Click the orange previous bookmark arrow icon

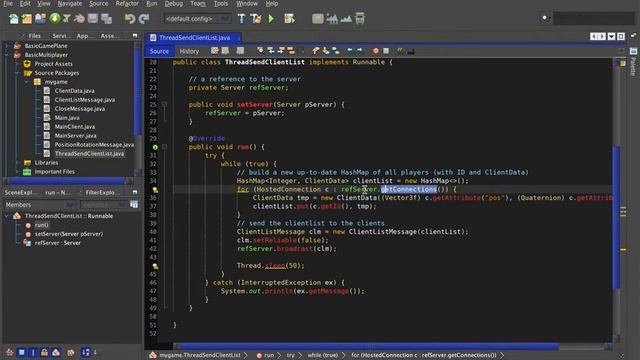pos(316,51)
